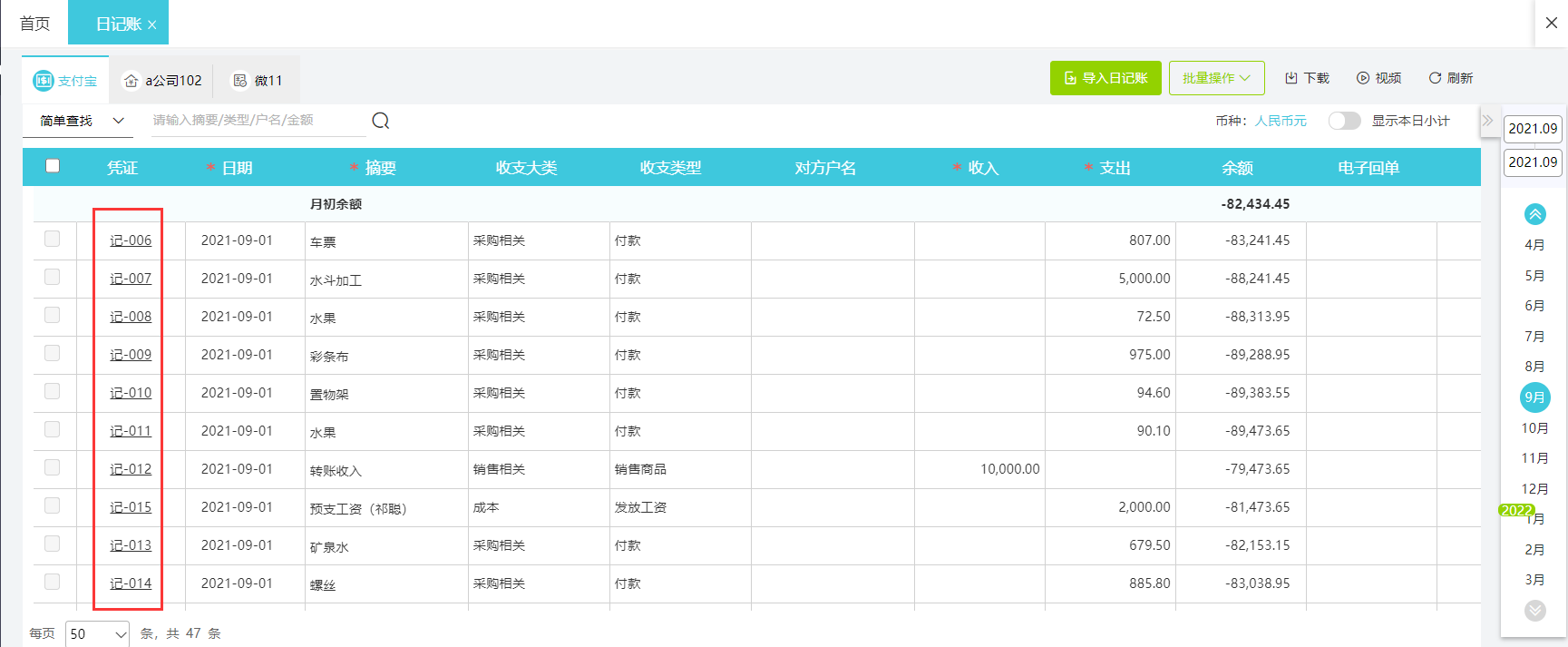Image resolution: width=1568 pixels, height=647 pixels.
Task: Select 10月 in the month timeline
Action: click(1534, 428)
